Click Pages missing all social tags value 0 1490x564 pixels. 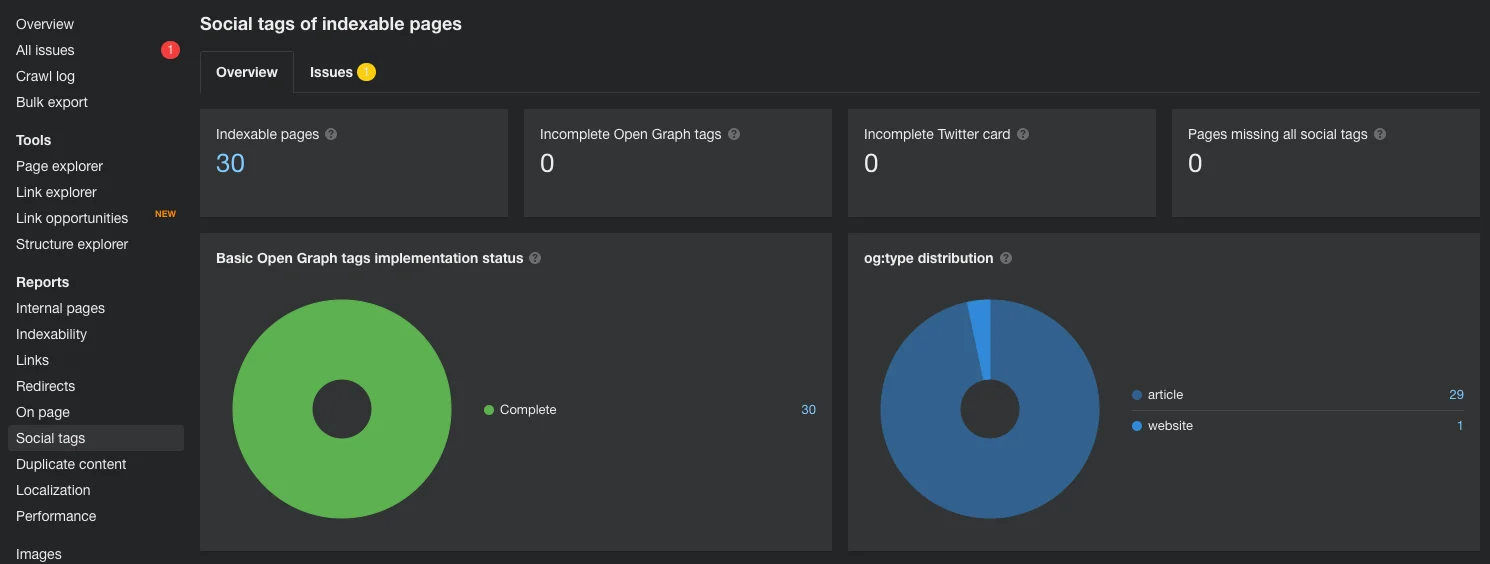[1195, 163]
